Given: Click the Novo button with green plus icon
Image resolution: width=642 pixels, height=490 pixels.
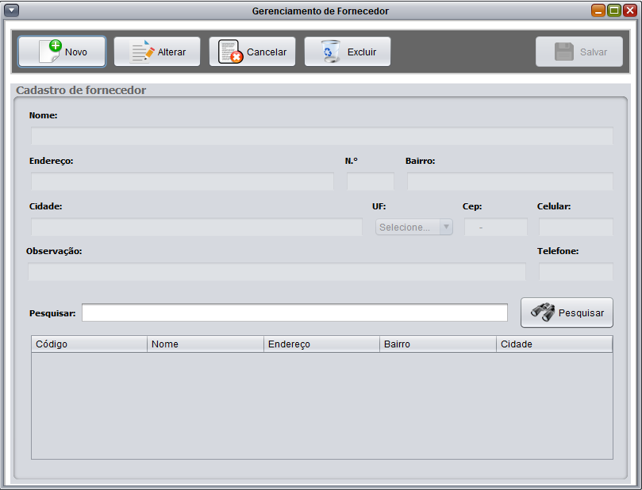Looking at the screenshot, I should click(x=61, y=52).
